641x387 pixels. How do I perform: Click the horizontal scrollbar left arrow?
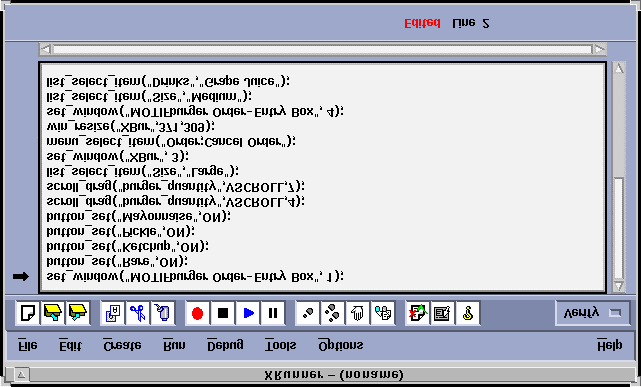pyautogui.click(x=46, y=49)
